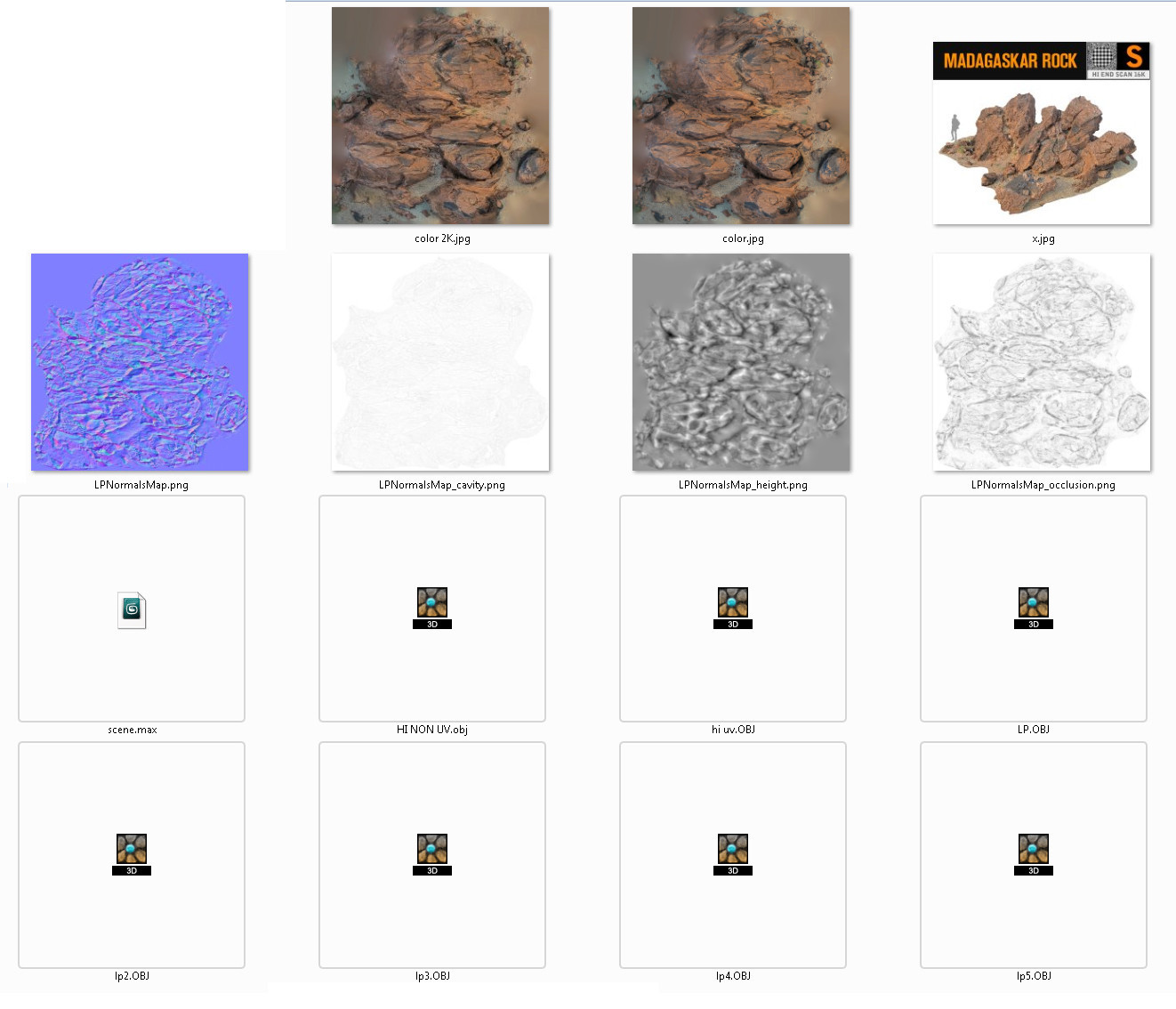
Task: Click the file name "hi uv.OBJ"
Action: 733,730
